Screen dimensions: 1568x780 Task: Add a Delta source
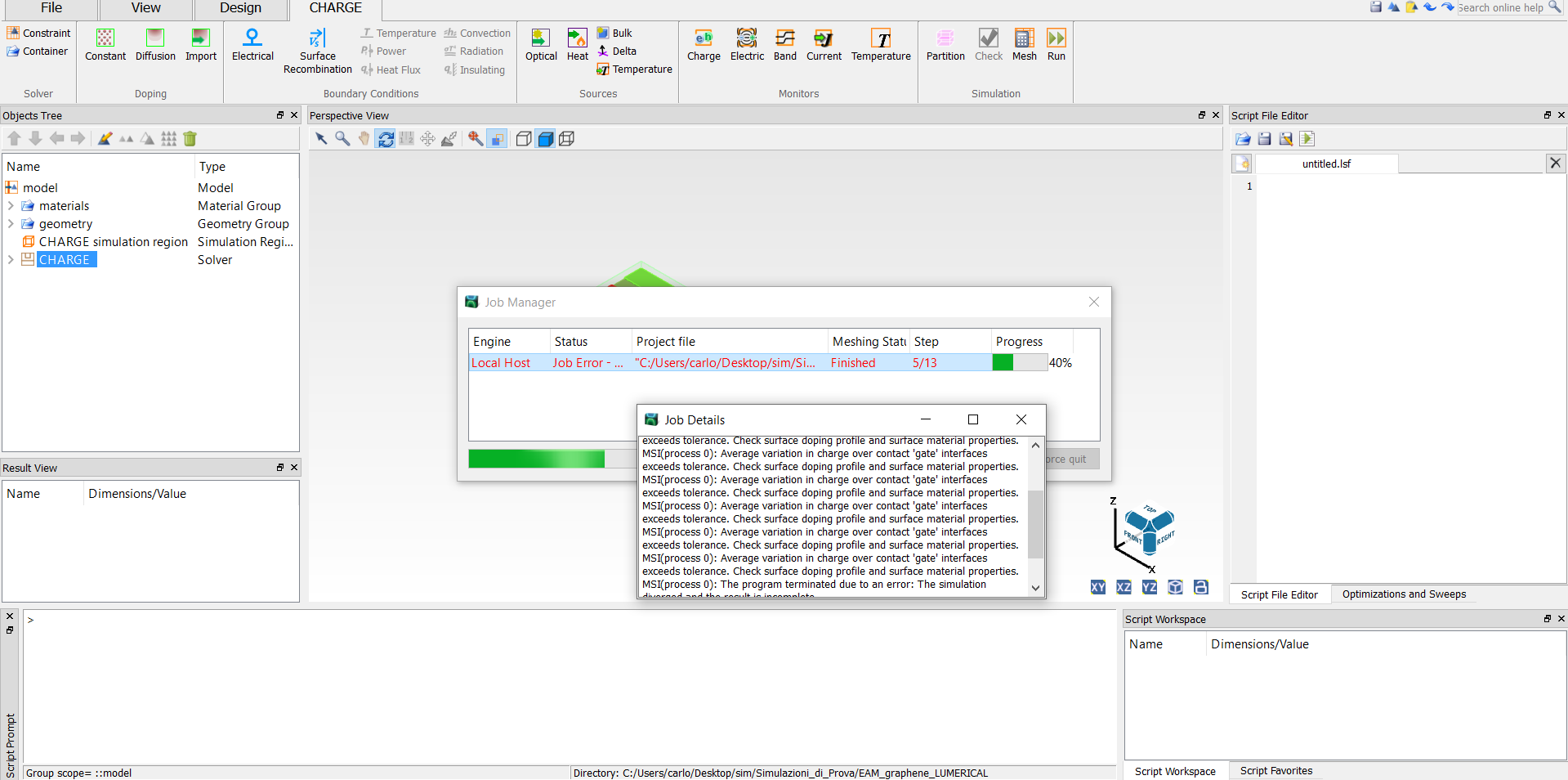click(617, 52)
